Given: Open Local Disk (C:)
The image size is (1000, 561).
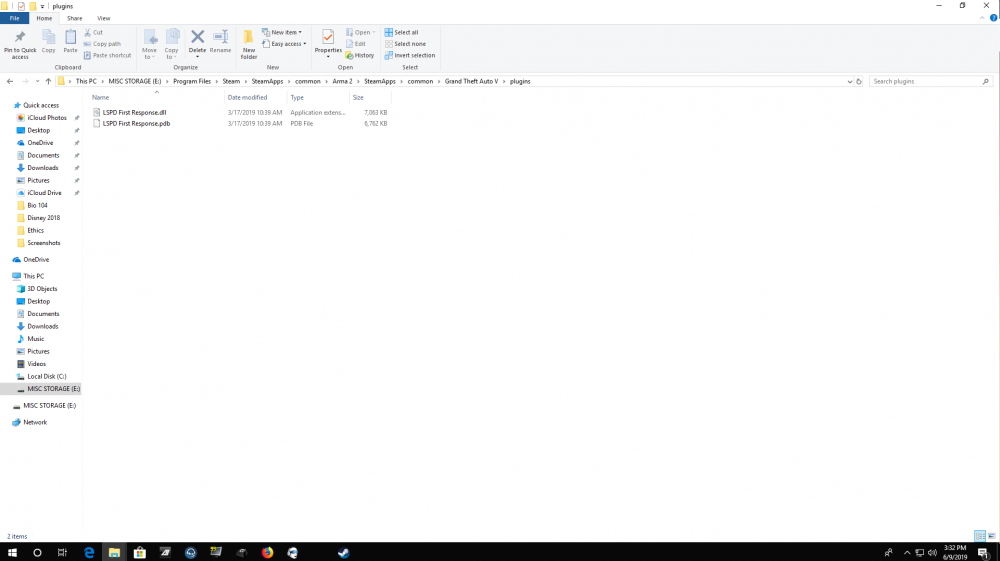Looking at the screenshot, I should pos(47,376).
